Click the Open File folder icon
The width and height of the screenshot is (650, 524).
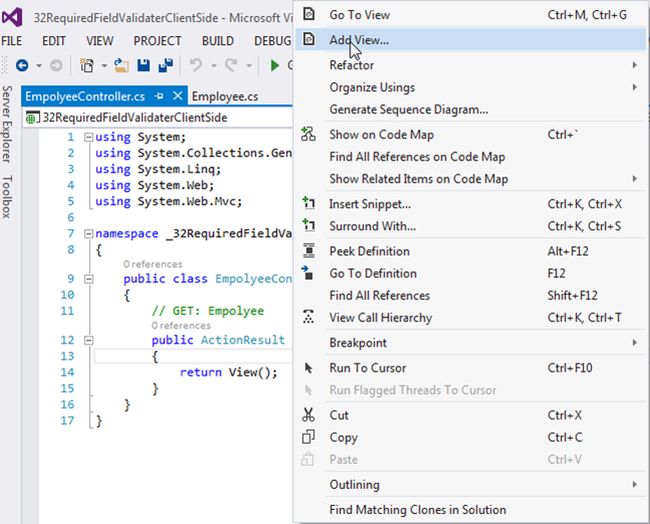[121, 66]
